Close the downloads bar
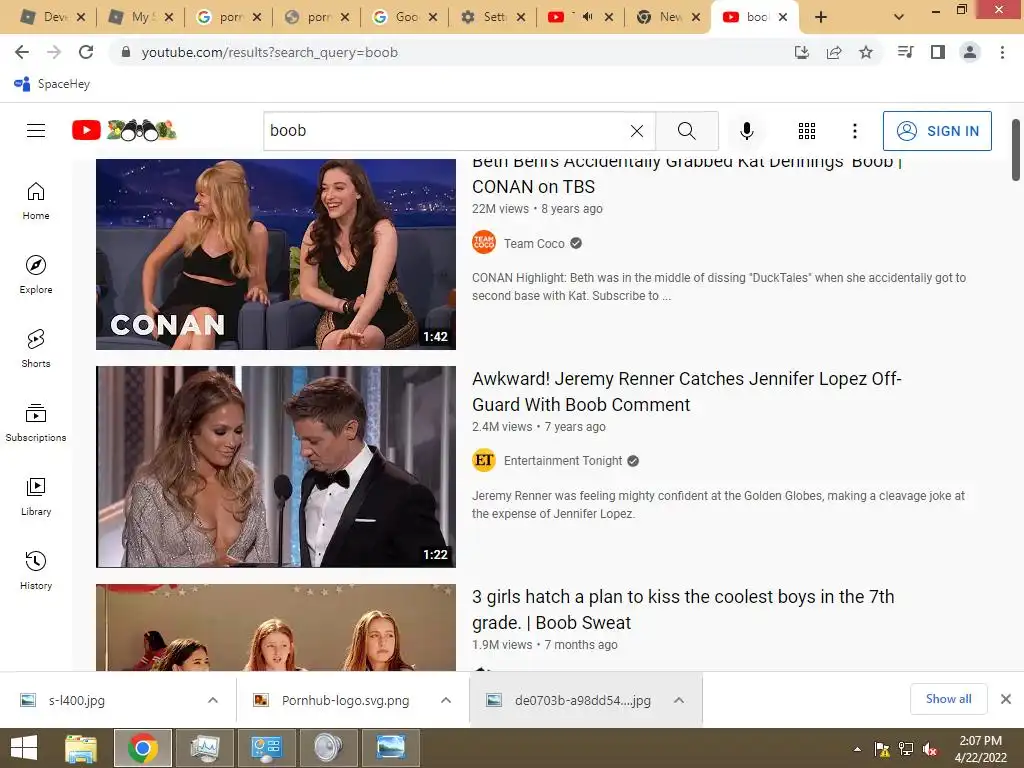 coord(1006,699)
